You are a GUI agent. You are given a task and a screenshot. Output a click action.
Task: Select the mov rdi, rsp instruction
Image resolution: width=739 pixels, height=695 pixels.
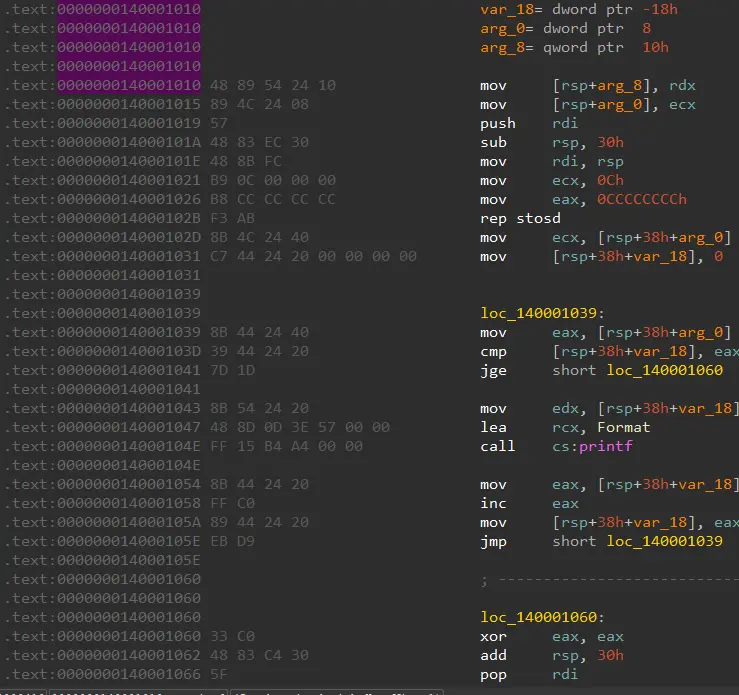(x=552, y=161)
